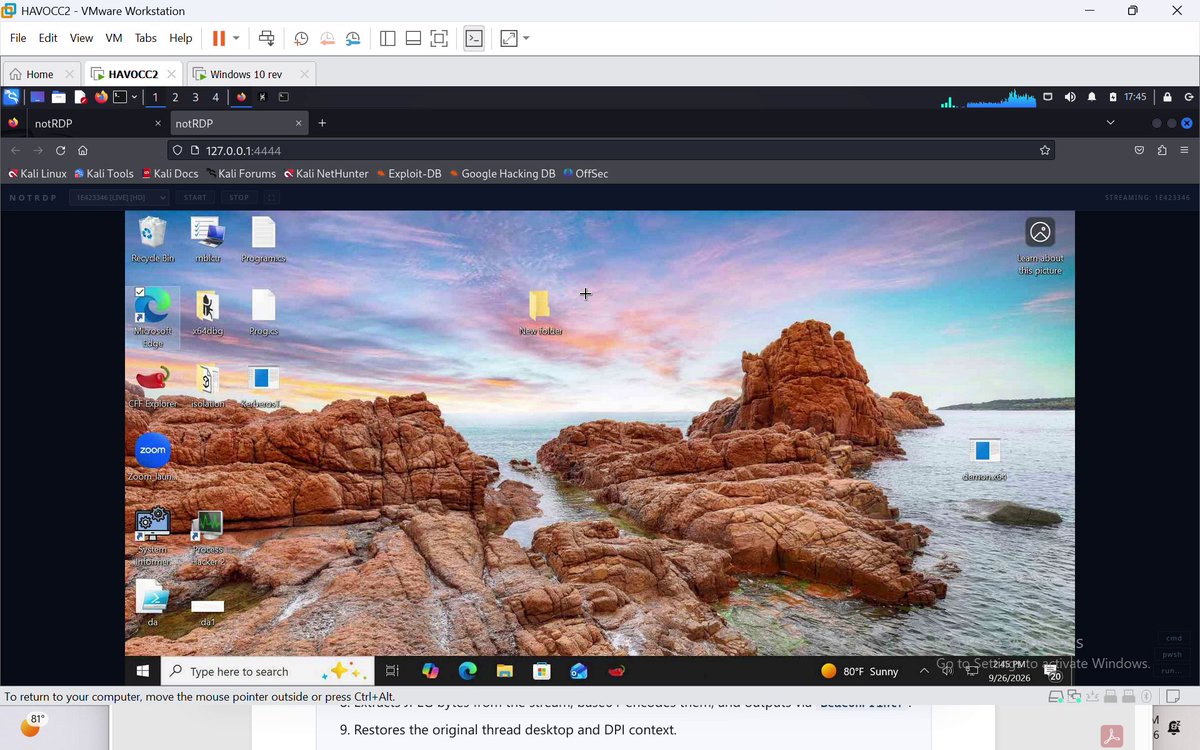1200x750 pixels.
Task: Open the CFF Explorer desktop icon
Action: click(x=152, y=386)
